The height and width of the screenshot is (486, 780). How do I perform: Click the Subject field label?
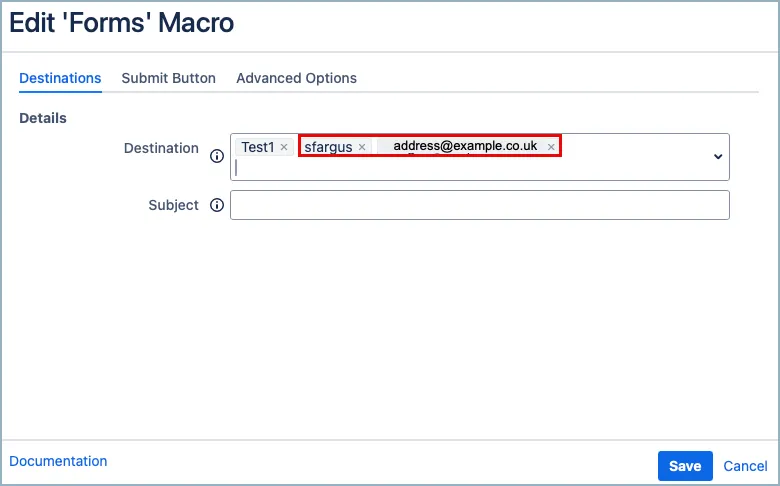[x=174, y=205]
